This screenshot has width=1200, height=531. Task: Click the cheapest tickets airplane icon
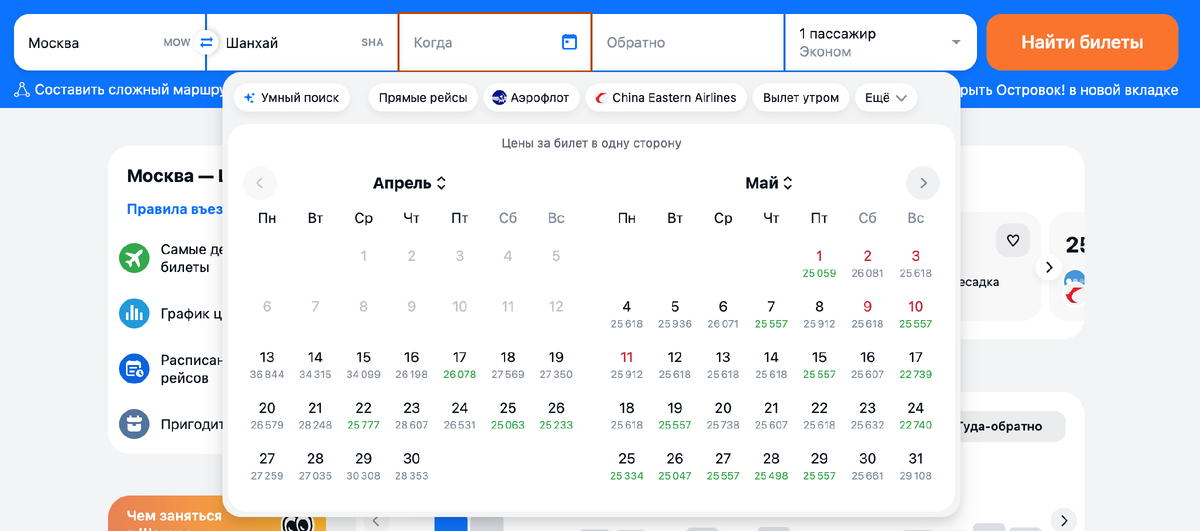(134, 258)
